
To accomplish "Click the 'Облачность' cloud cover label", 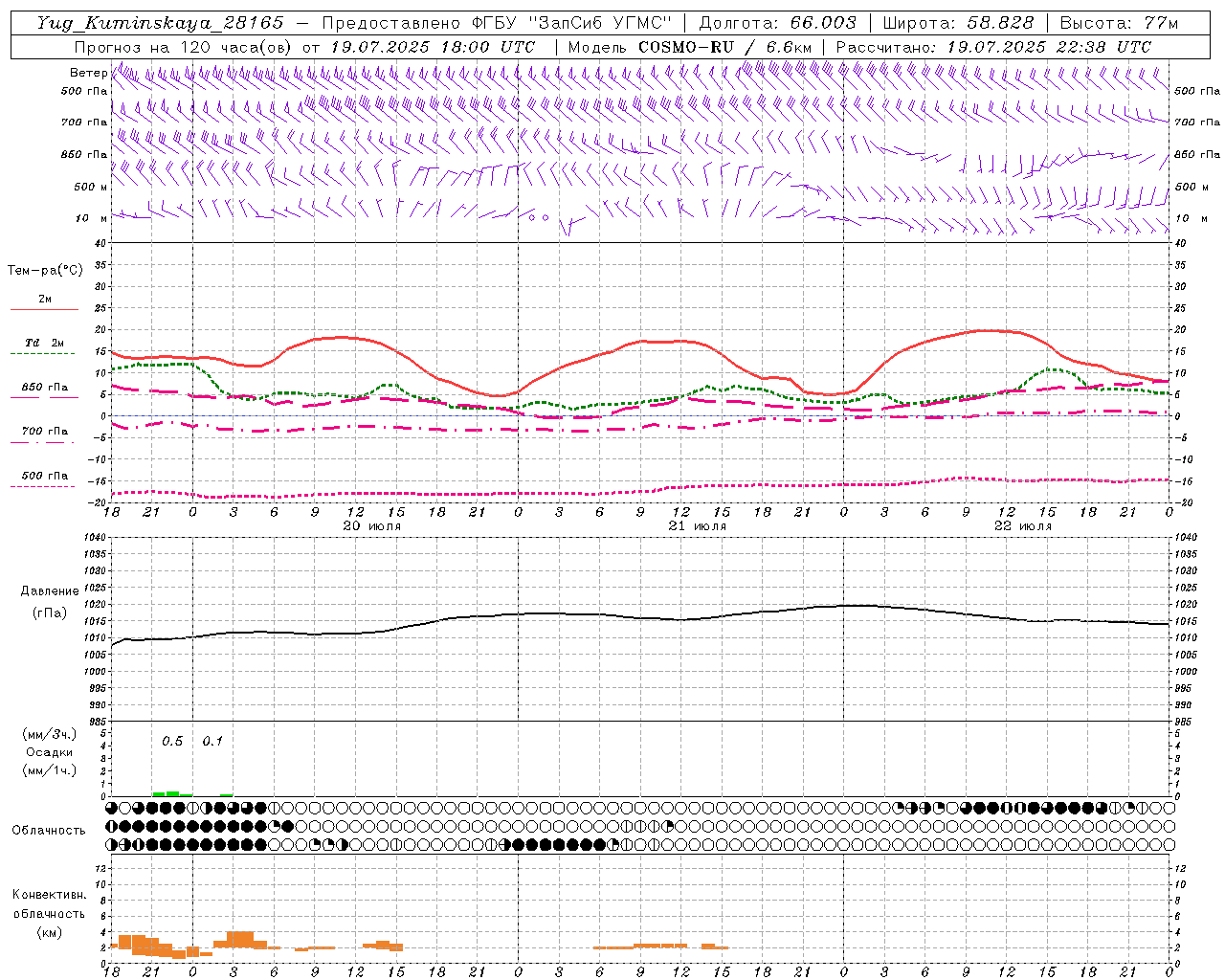I will pos(48,831).
